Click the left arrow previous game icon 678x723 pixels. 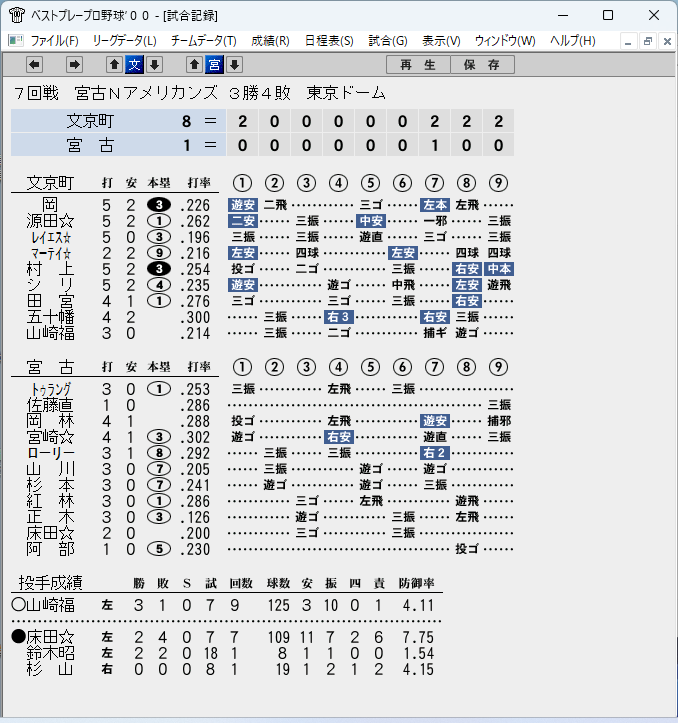[35, 65]
